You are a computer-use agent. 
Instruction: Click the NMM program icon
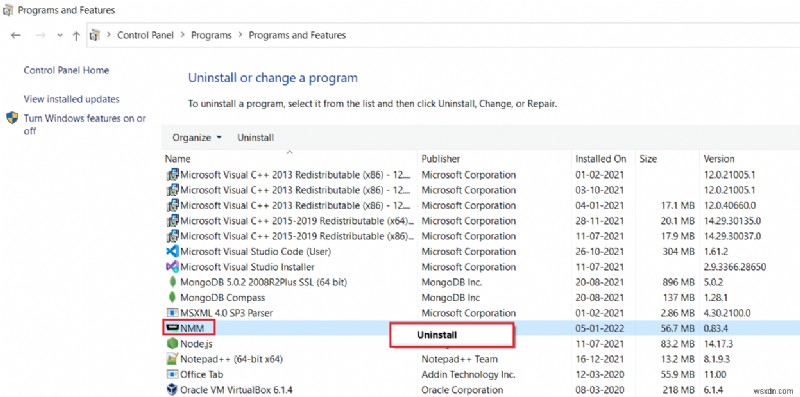(172, 328)
